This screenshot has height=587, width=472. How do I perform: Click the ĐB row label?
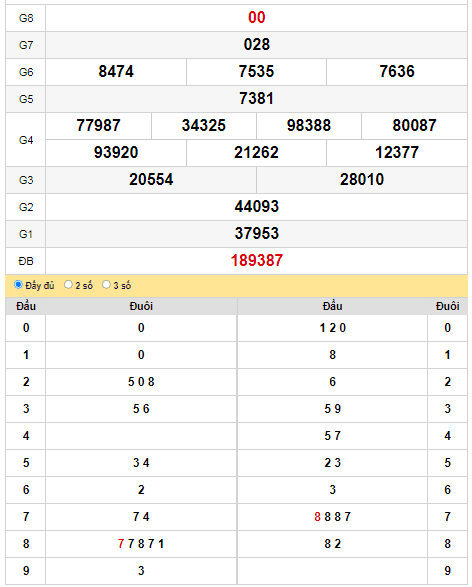(x=26, y=261)
